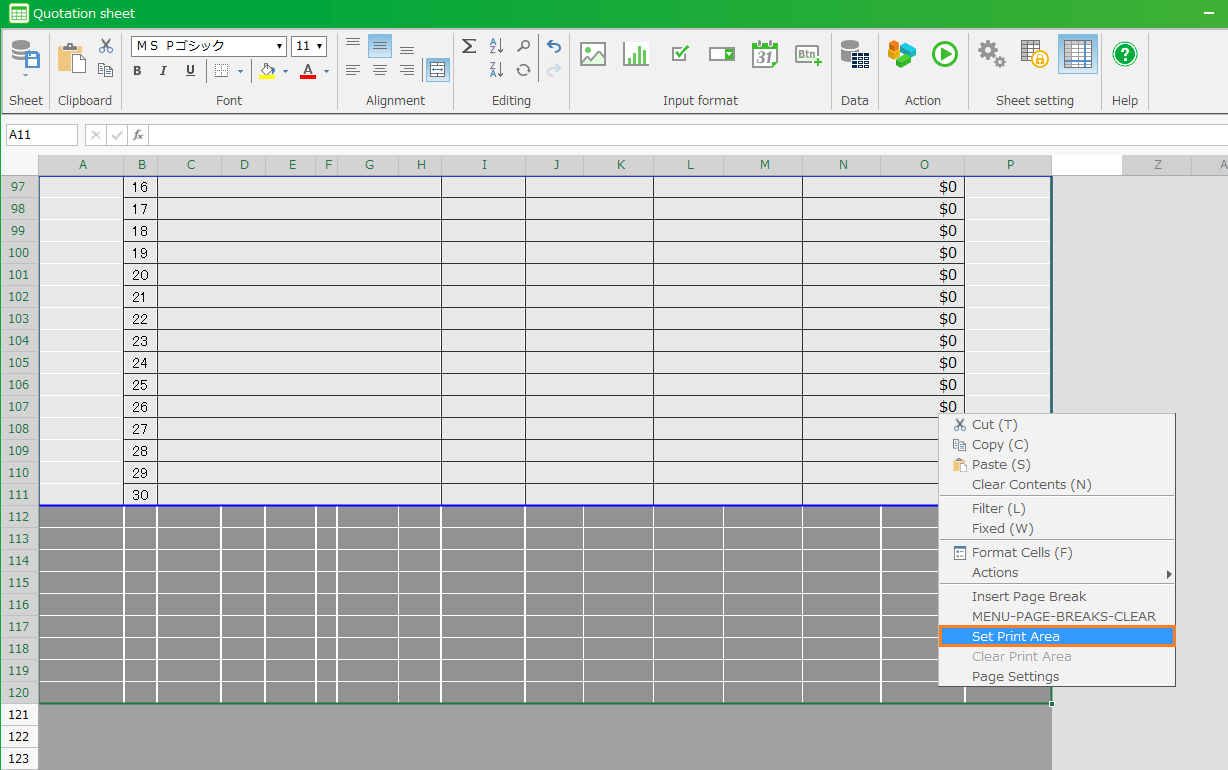The width and height of the screenshot is (1228, 770).
Task: Click the Undo button
Action: (554, 47)
